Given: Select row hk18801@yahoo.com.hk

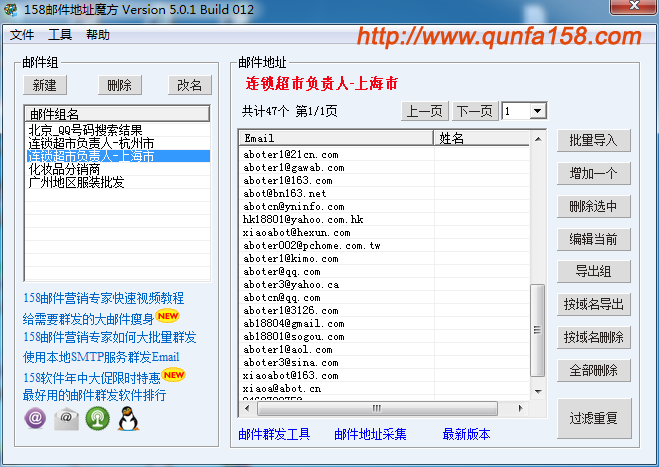Looking at the screenshot, I should pyautogui.click(x=385, y=219).
